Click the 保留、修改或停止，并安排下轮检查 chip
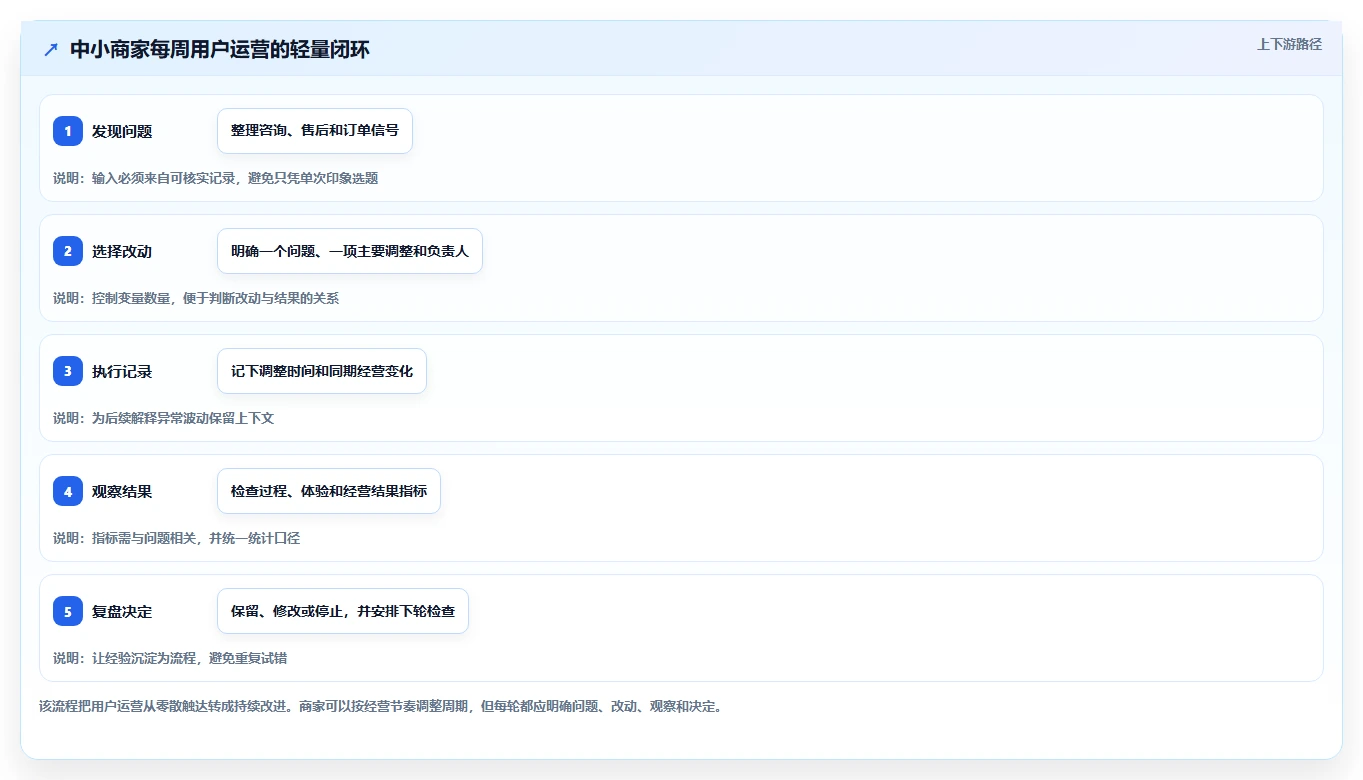The image size is (1363, 780). 343,611
